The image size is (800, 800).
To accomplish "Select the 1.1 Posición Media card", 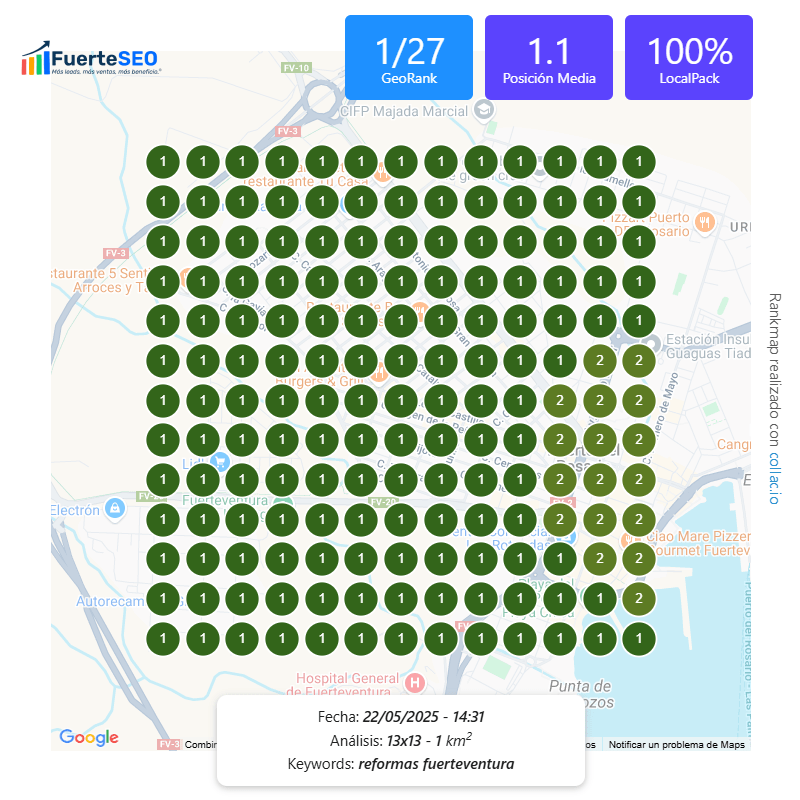I will click(548, 57).
